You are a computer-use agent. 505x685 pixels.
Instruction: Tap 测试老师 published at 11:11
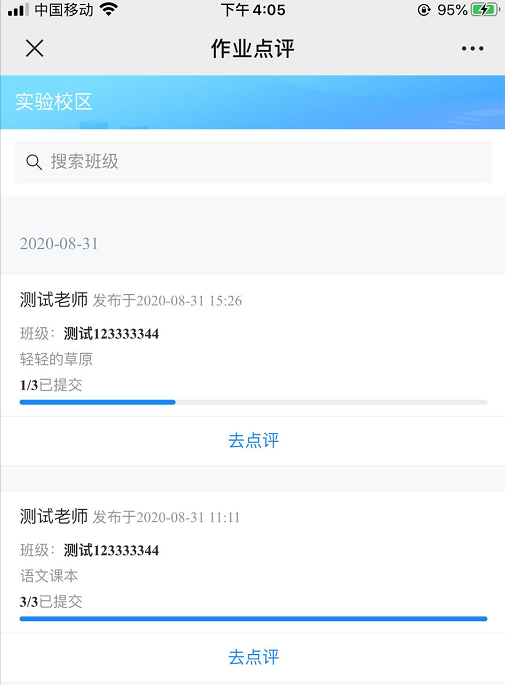pyautogui.click(x=54, y=517)
